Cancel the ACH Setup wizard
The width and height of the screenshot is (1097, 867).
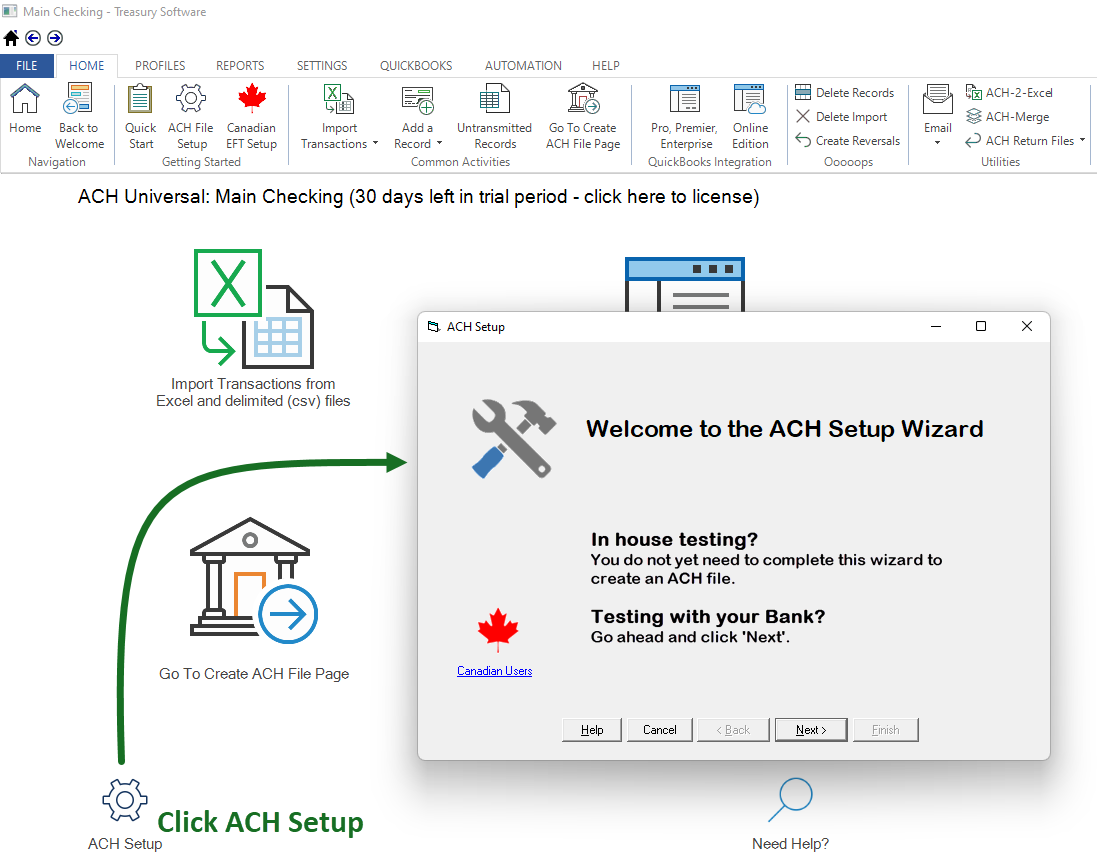click(x=660, y=730)
